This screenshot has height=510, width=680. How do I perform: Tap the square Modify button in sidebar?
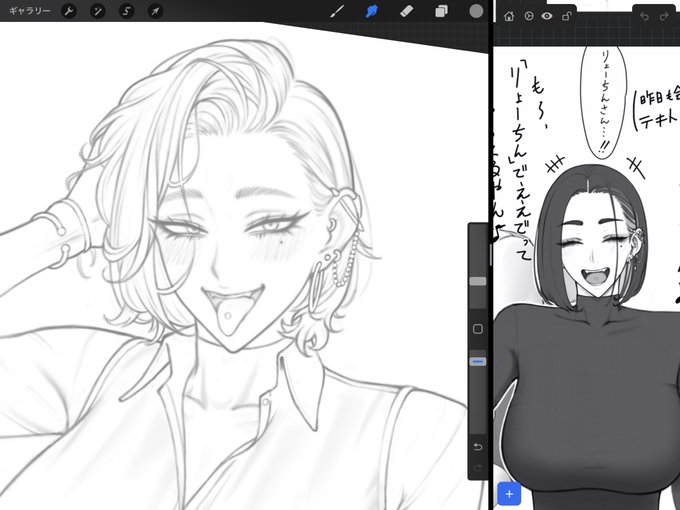pos(478,329)
